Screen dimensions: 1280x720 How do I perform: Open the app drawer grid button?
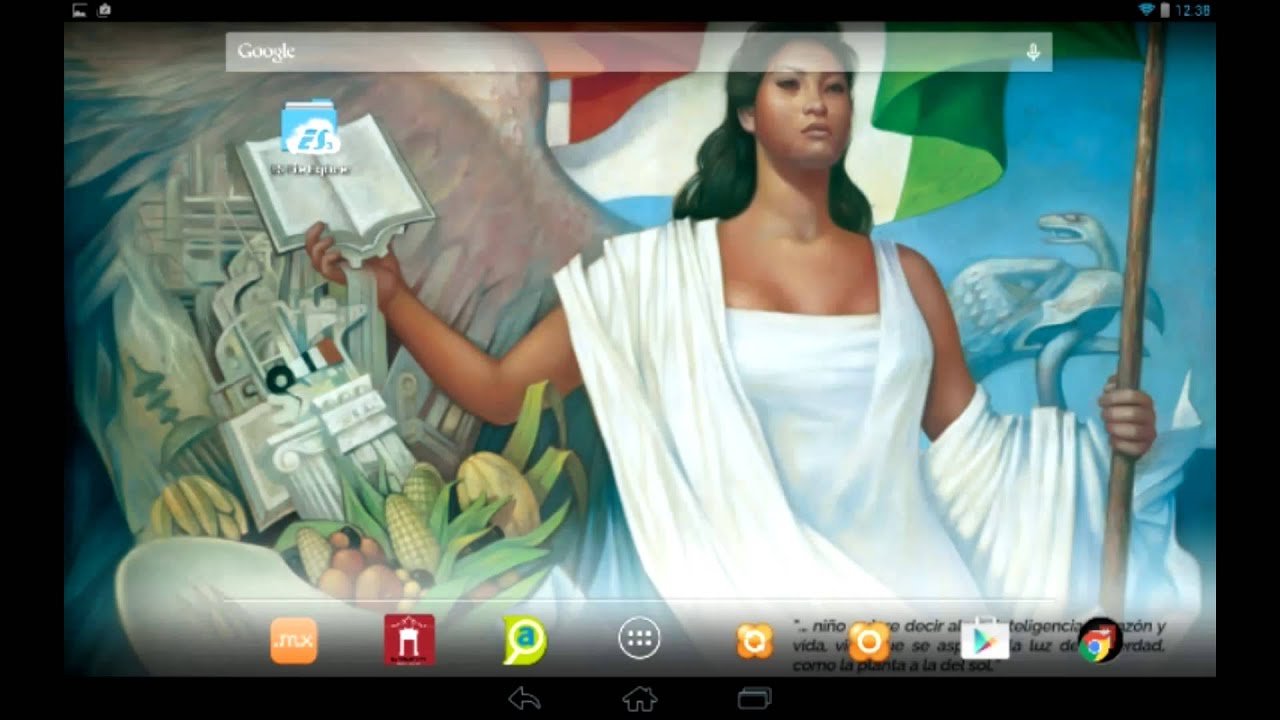(x=639, y=640)
